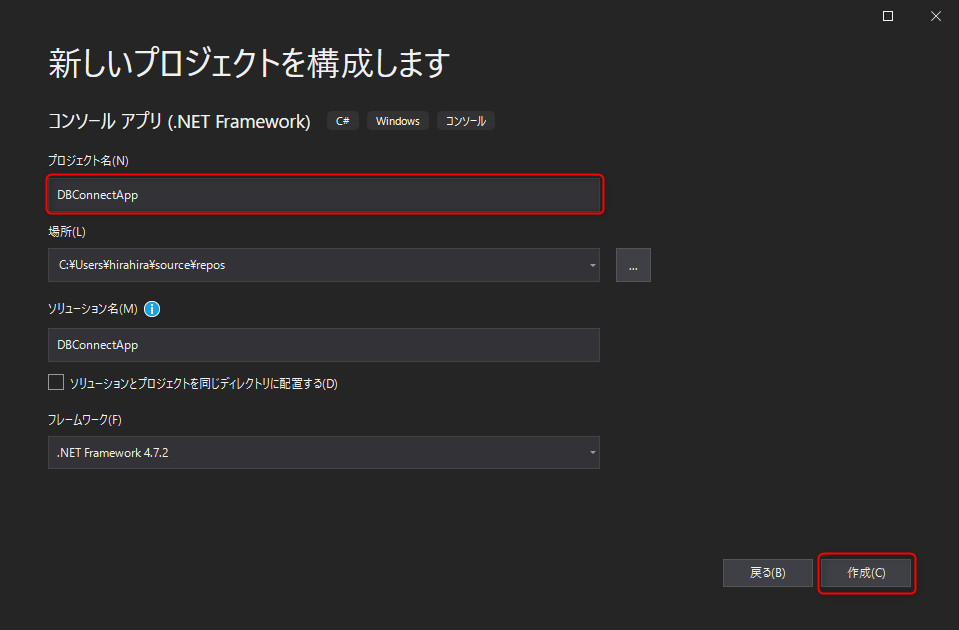Close the project configuration window
959x630 pixels.
click(936, 17)
